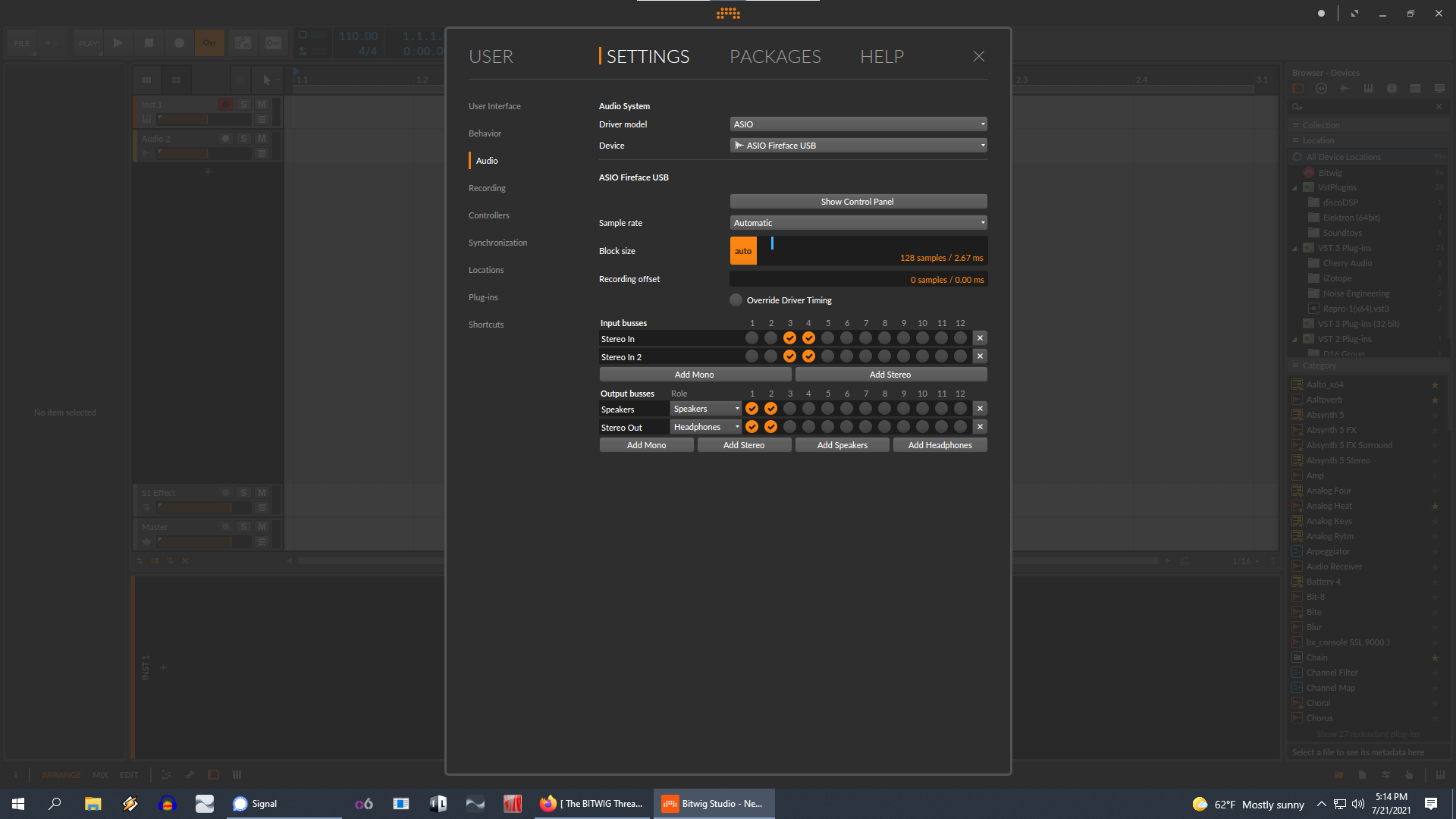Enable channel 5 for Stereo In 2
This screenshot has width=1456, height=819.
(x=827, y=356)
